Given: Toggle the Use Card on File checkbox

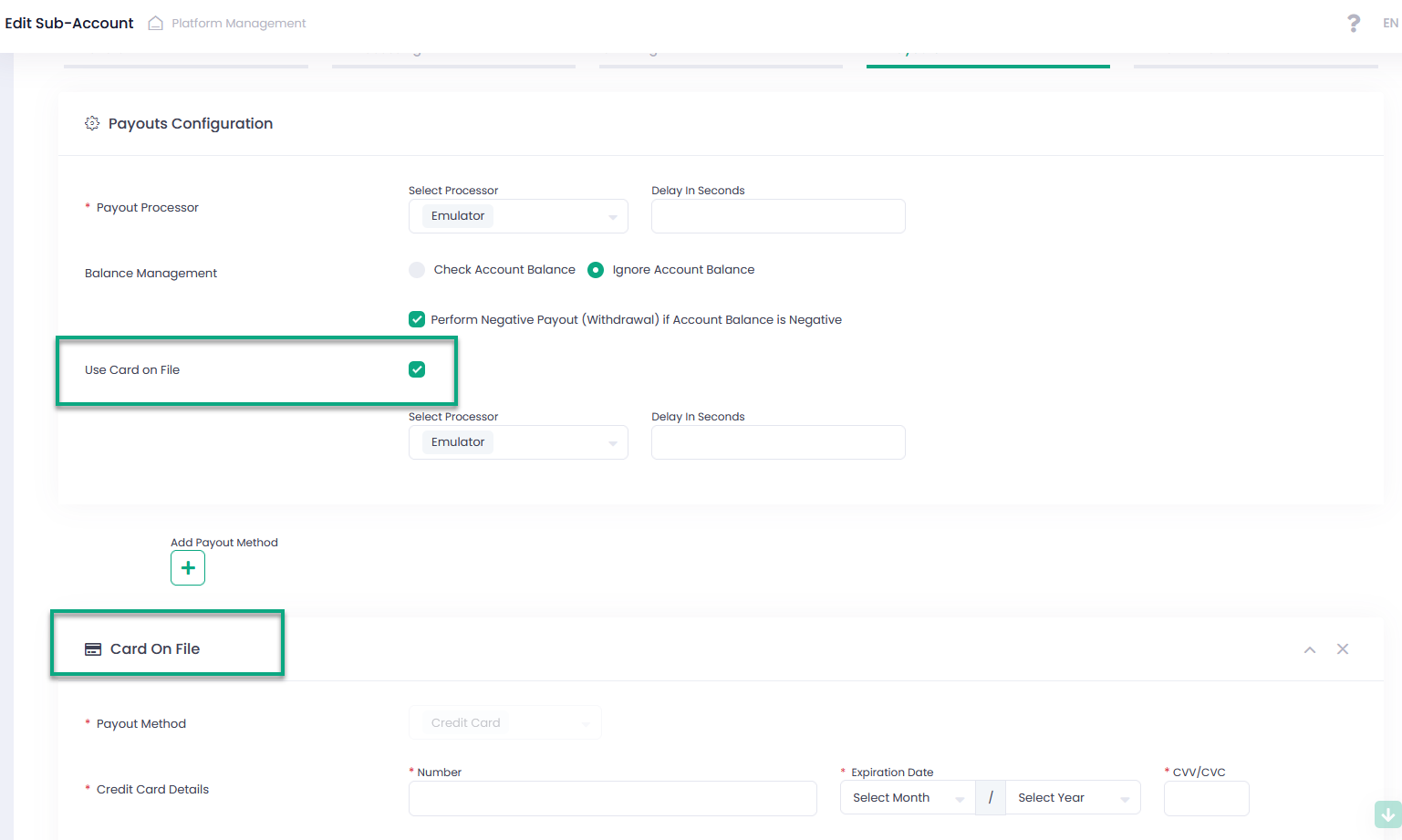Looking at the screenshot, I should pyautogui.click(x=417, y=369).
